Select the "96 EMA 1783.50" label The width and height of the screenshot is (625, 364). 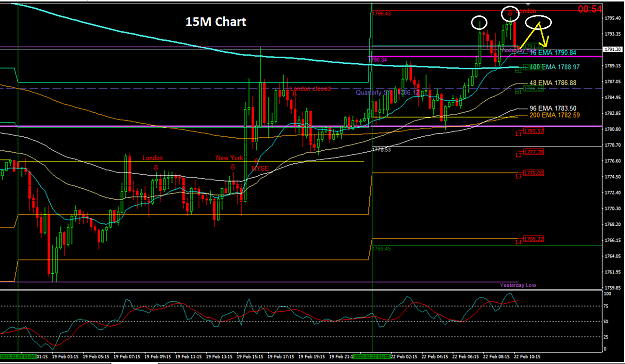coord(552,108)
